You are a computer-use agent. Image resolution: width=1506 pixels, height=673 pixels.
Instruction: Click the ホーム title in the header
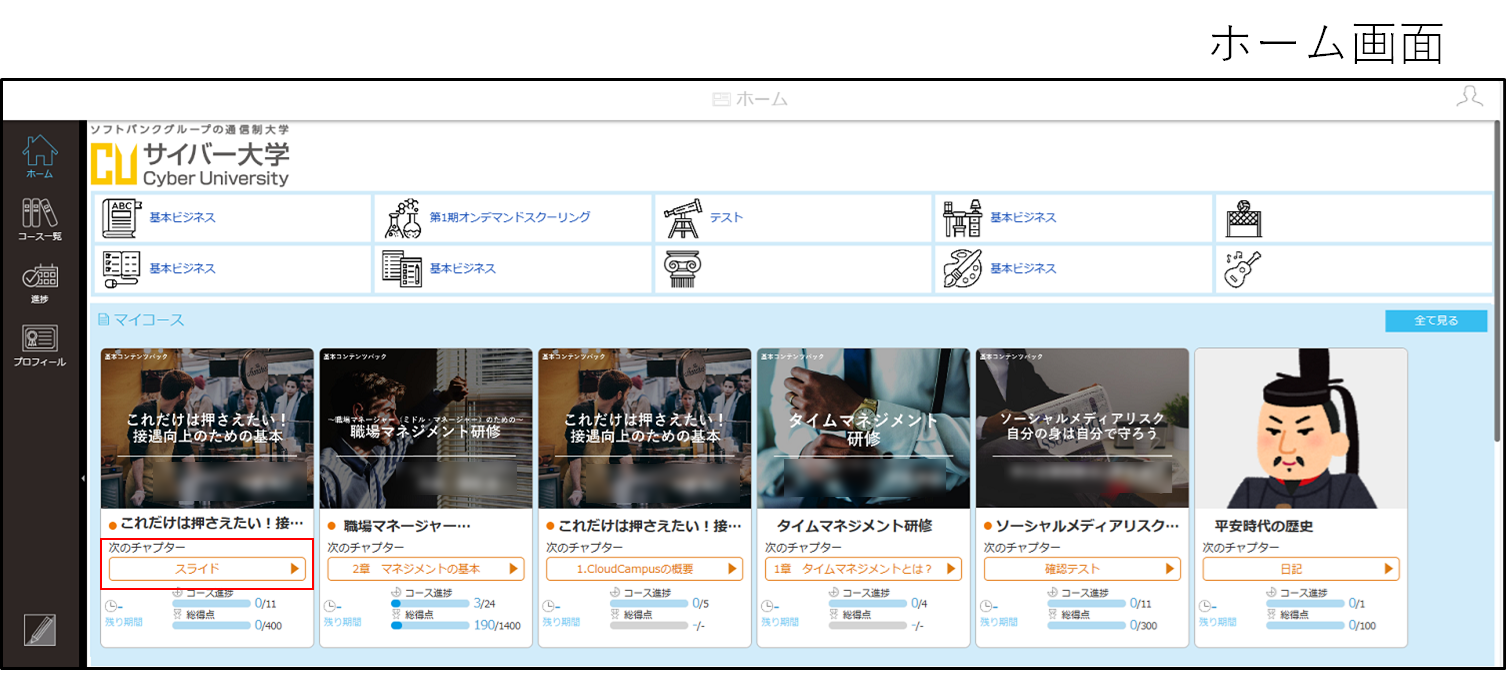point(751,99)
